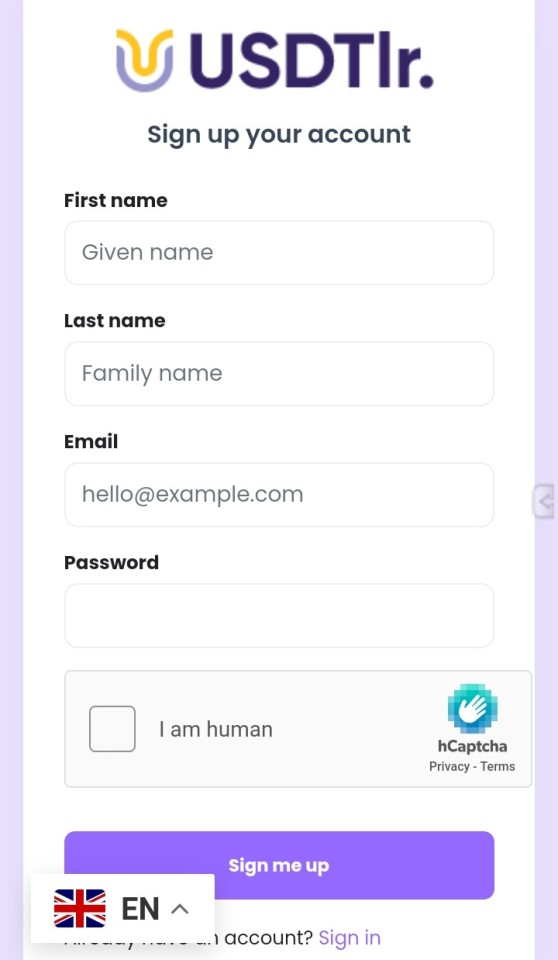
Task: Click the Email input field
Action: point(279,495)
